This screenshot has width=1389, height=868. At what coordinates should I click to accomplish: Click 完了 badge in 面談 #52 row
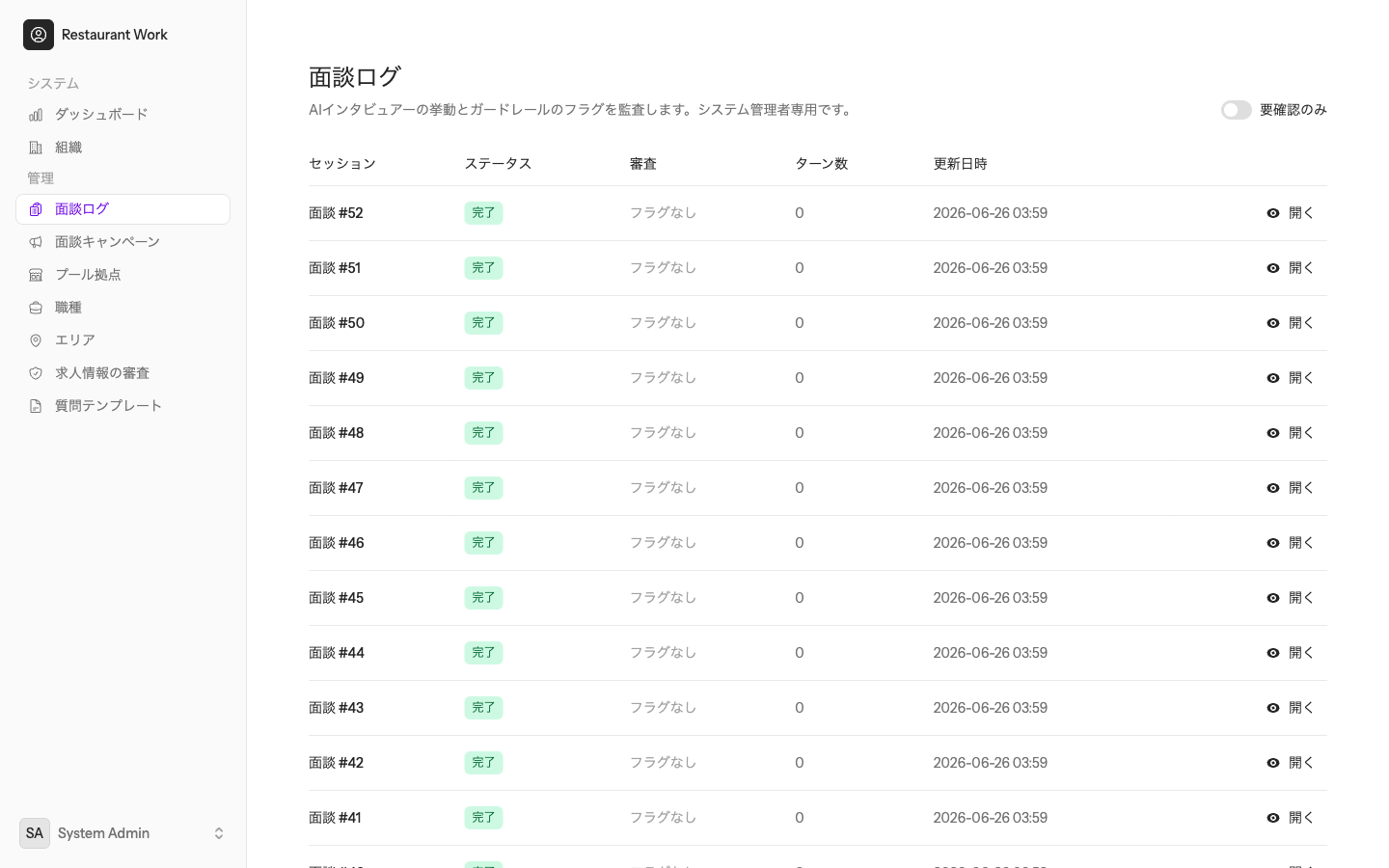pyautogui.click(x=483, y=213)
